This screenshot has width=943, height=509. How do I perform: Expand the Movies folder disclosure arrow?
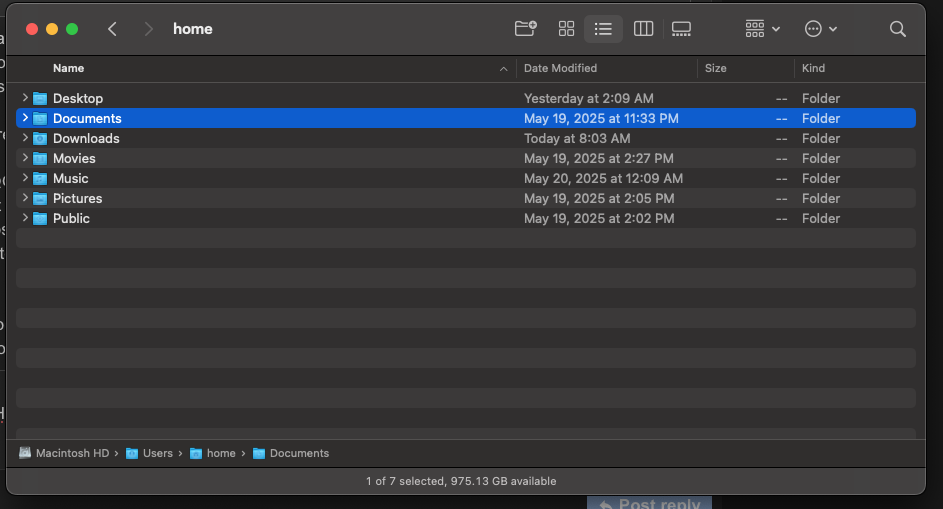click(25, 158)
